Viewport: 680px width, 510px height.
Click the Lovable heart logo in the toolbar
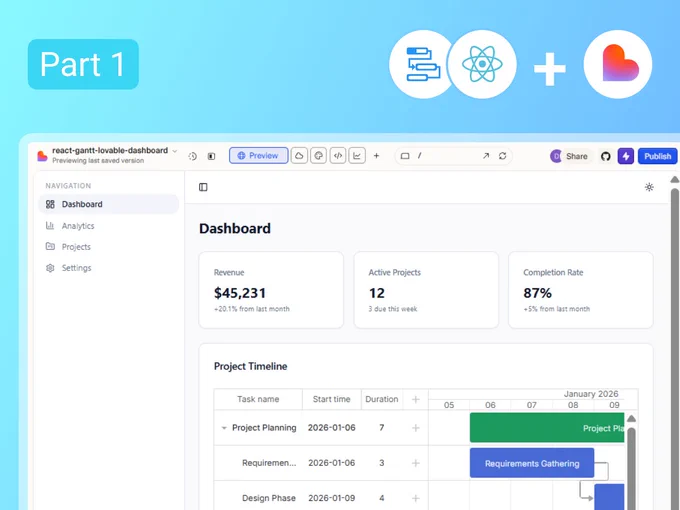[42, 156]
